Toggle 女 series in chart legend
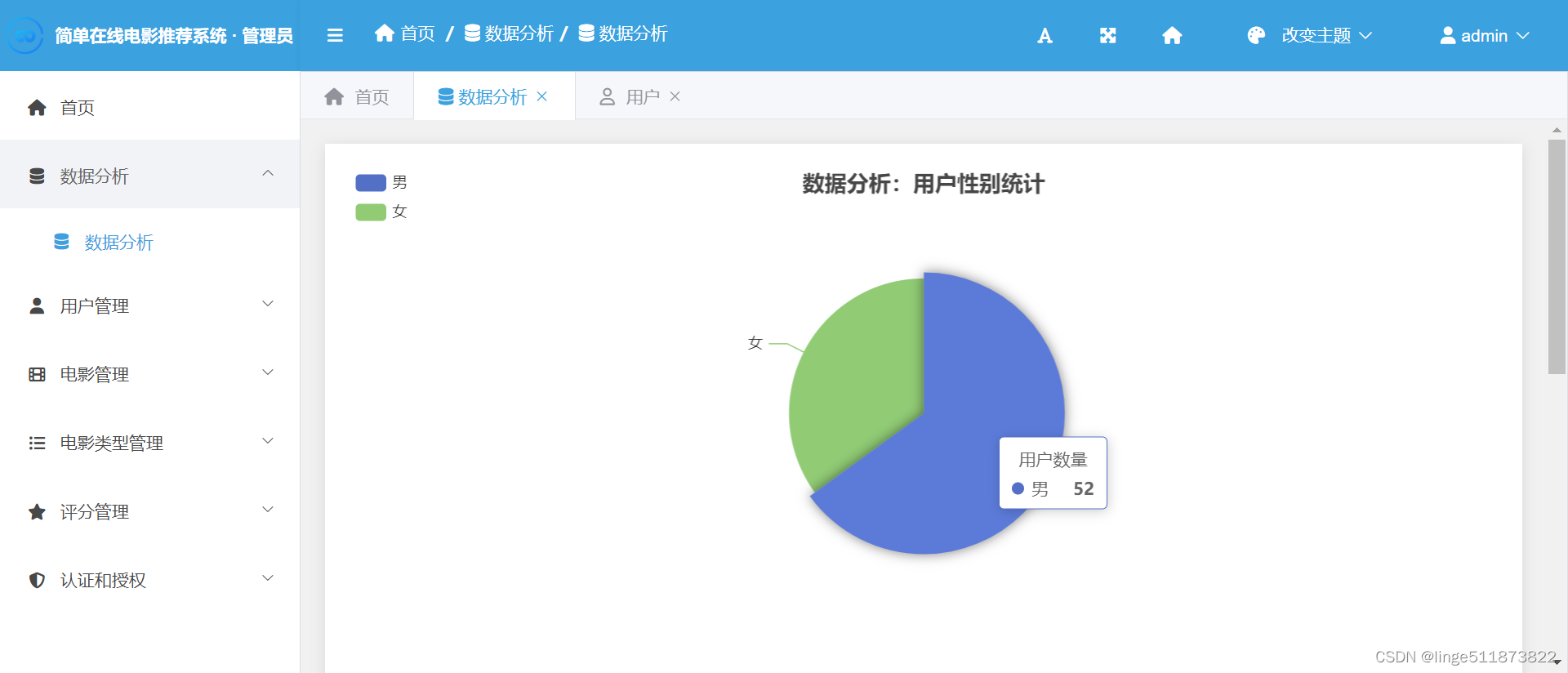 tap(381, 212)
